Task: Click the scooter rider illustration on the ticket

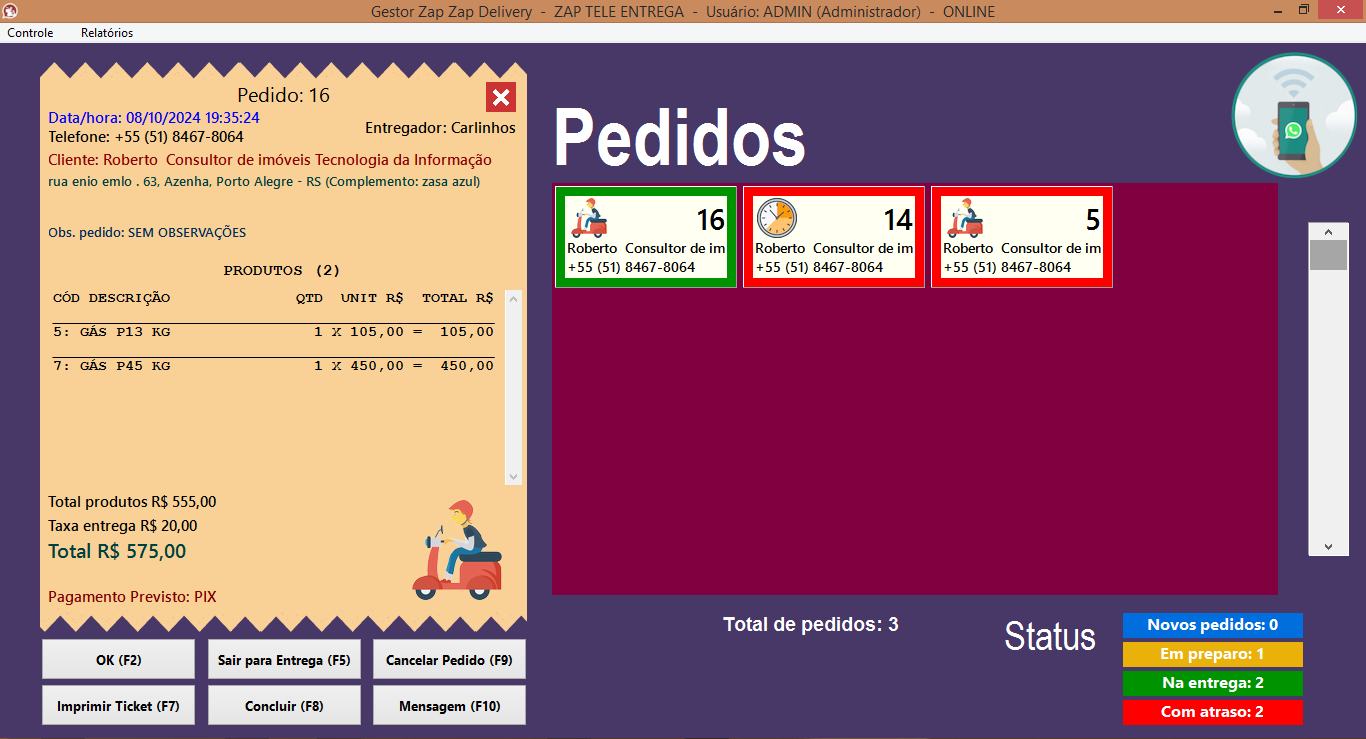Action: 456,545
